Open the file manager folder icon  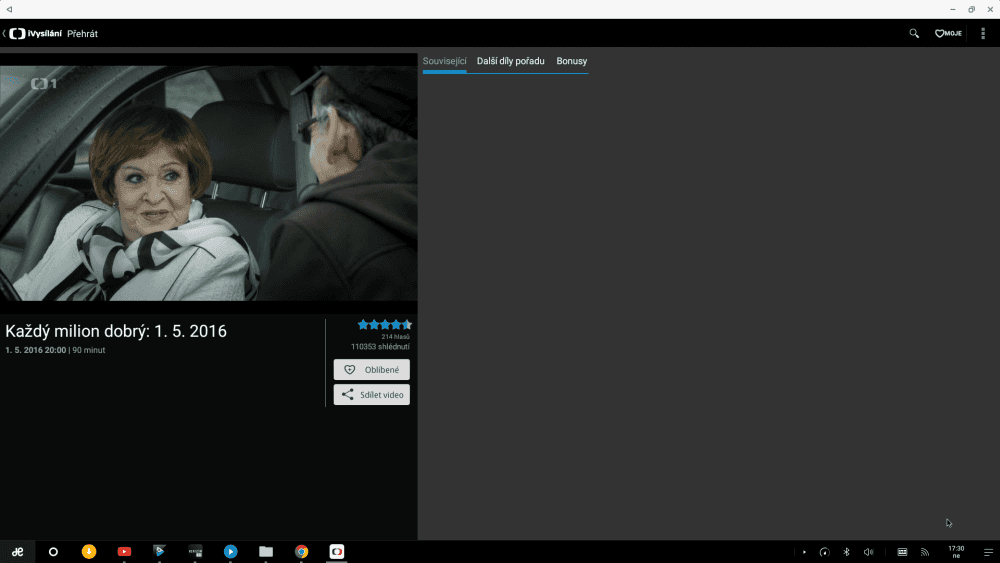(x=266, y=552)
